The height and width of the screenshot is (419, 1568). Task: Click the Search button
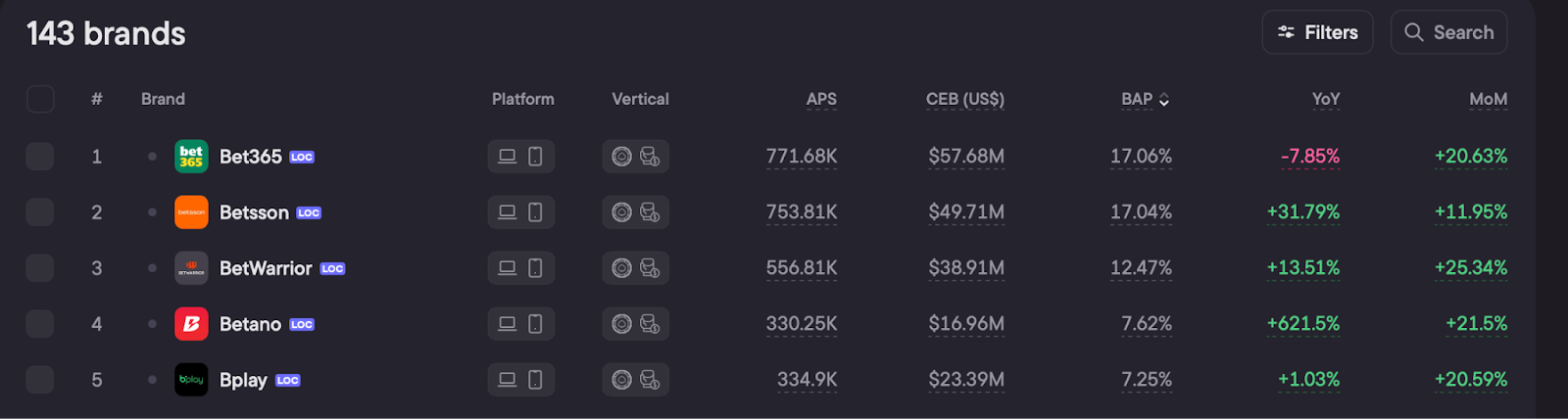click(1448, 32)
